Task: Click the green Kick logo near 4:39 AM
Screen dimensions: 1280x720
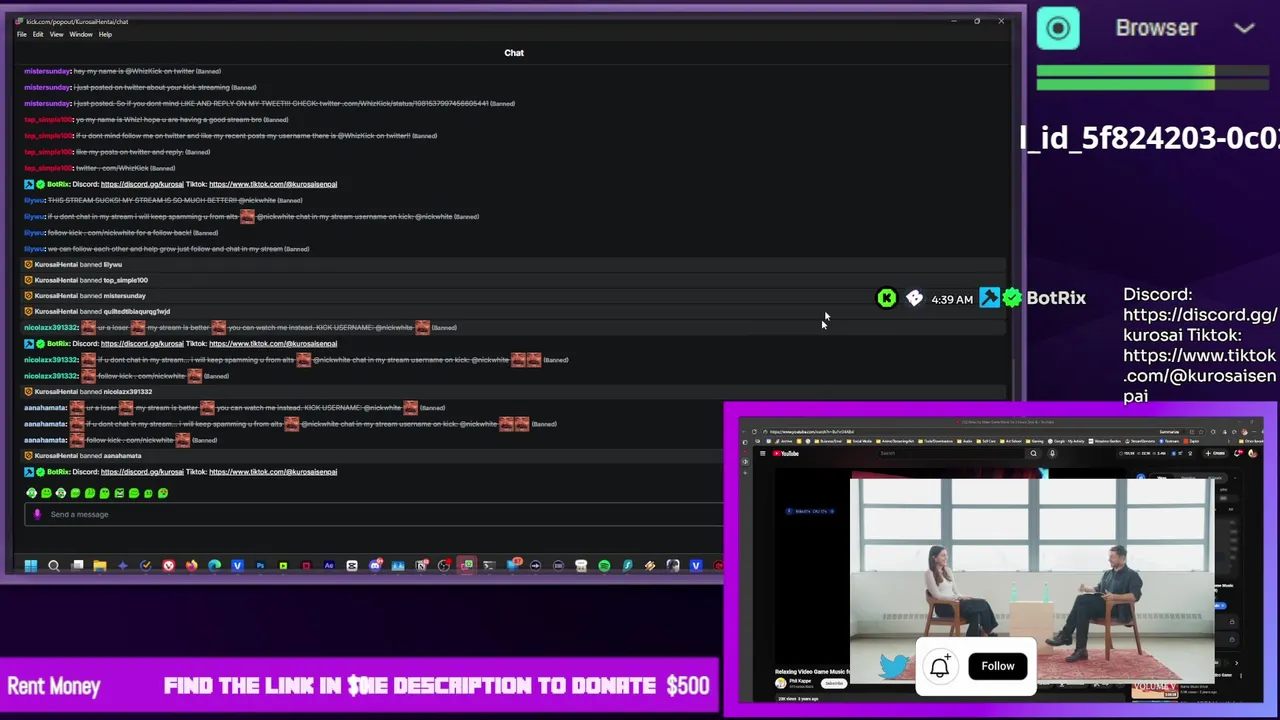Action: pyautogui.click(x=887, y=298)
